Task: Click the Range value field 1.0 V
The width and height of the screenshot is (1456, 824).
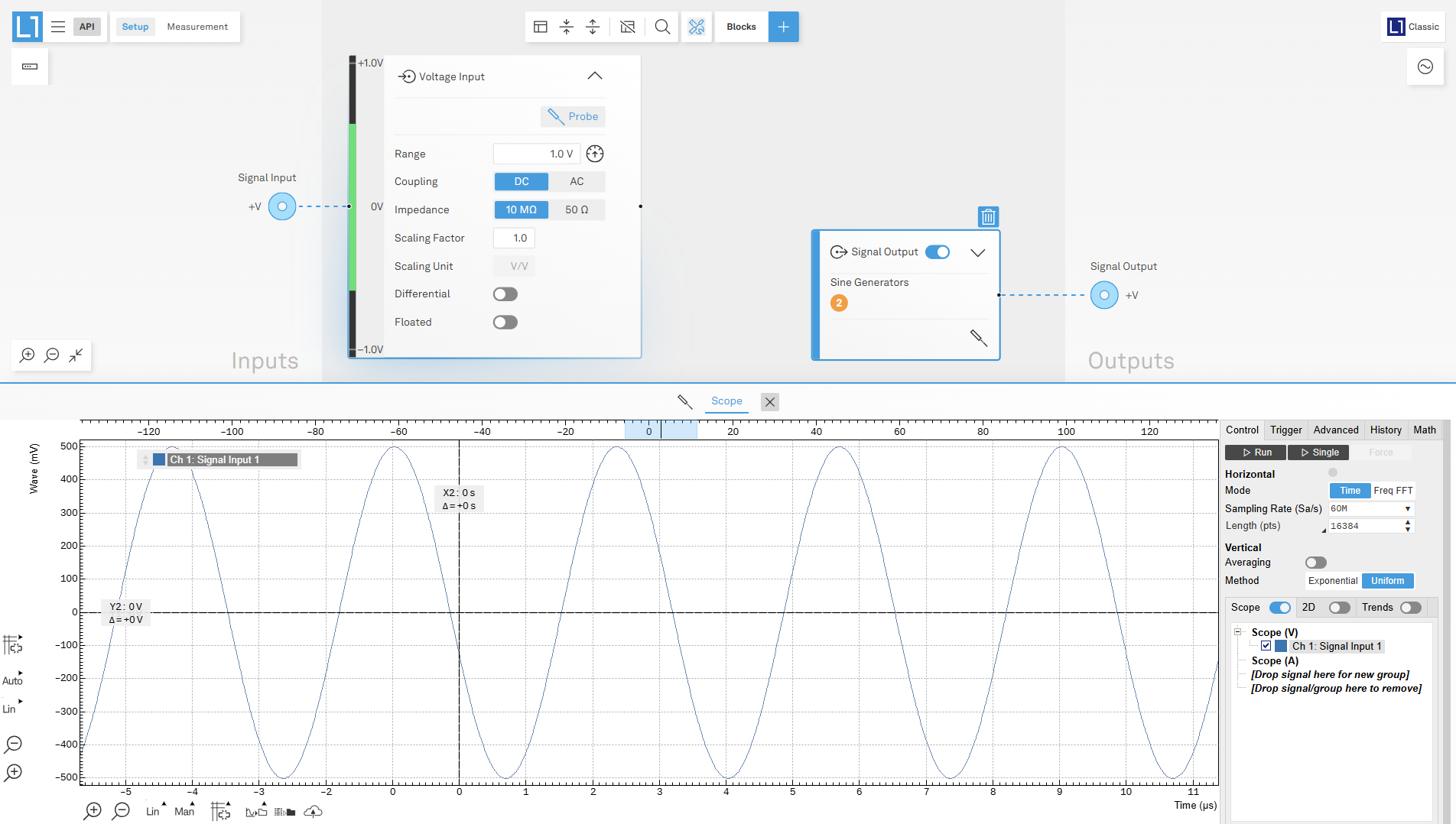Action: coord(537,154)
